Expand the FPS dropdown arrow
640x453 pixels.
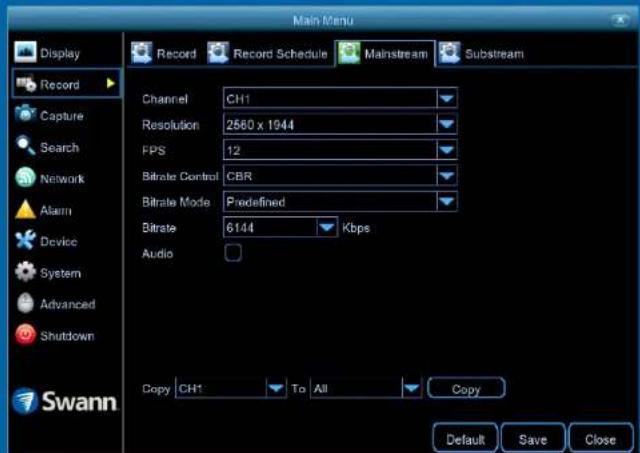click(447, 150)
